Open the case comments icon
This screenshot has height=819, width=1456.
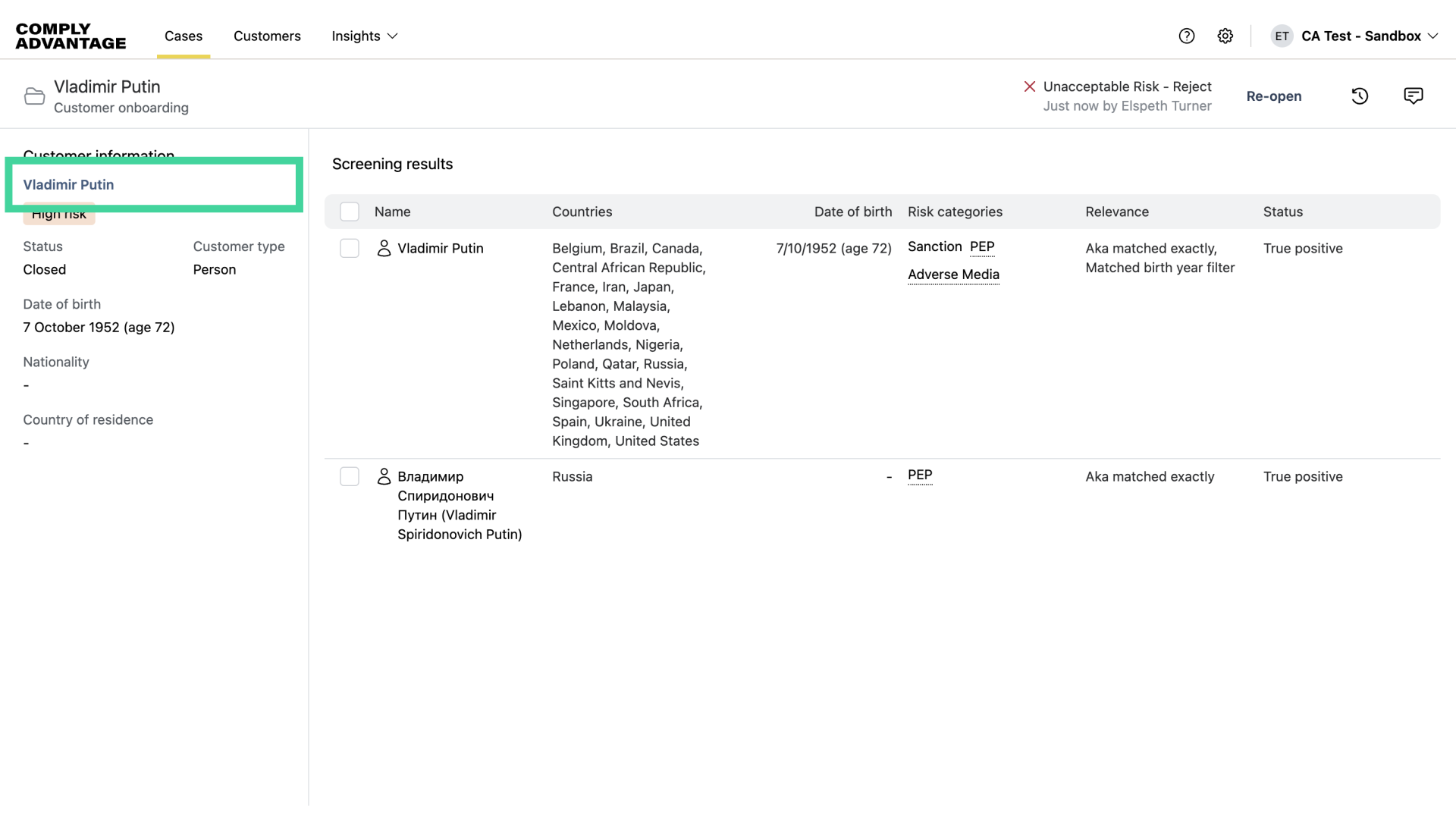[1414, 96]
